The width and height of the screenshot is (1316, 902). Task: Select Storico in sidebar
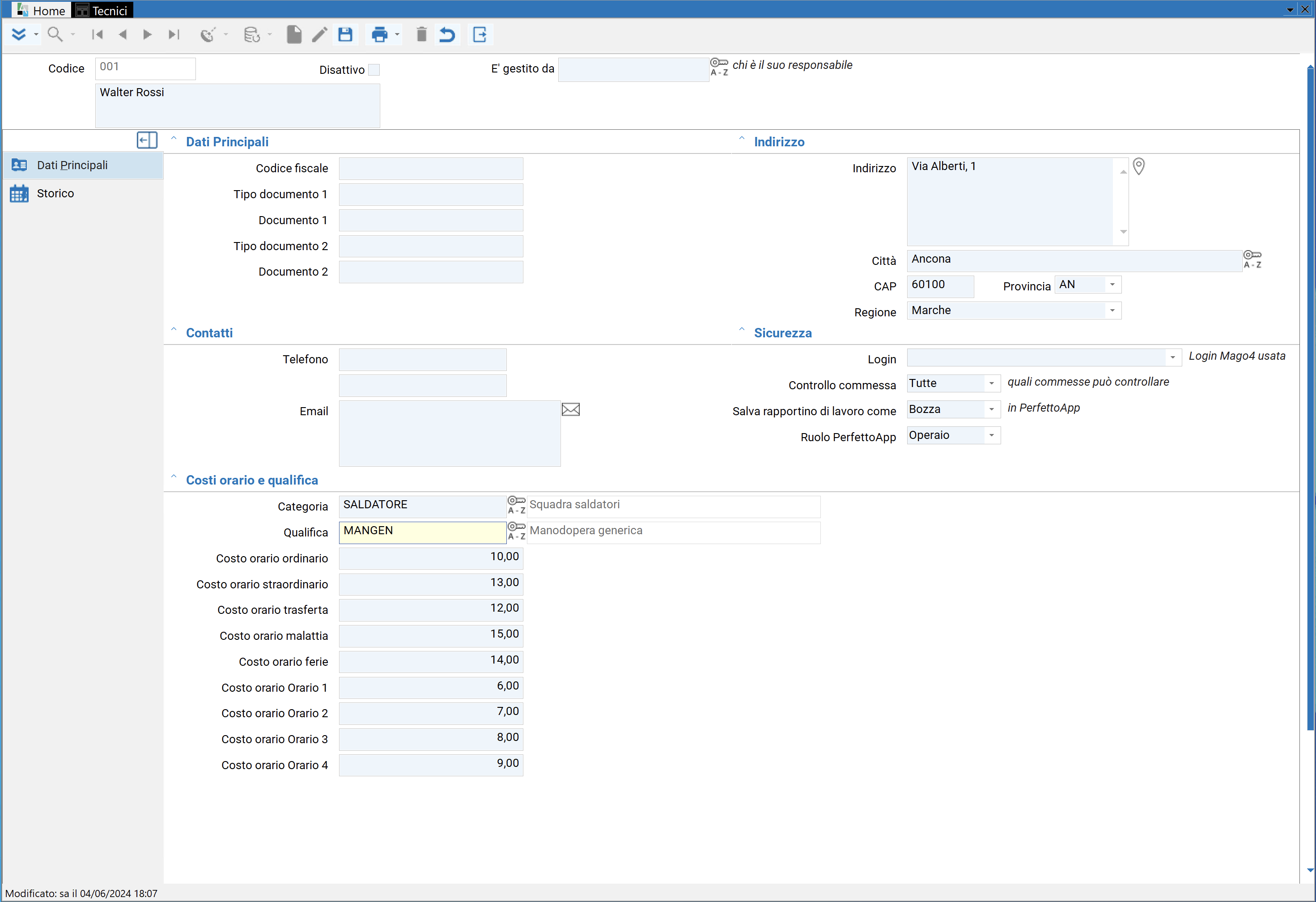pos(83,193)
